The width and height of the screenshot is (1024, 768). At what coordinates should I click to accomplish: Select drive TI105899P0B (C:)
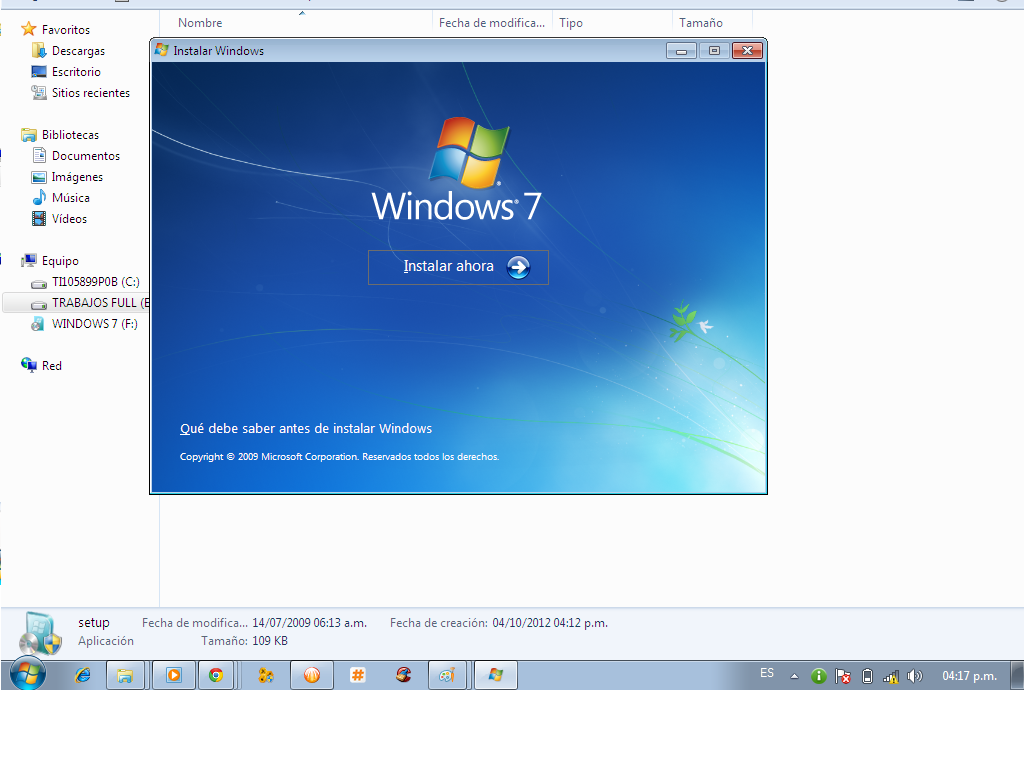[x=95, y=281]
